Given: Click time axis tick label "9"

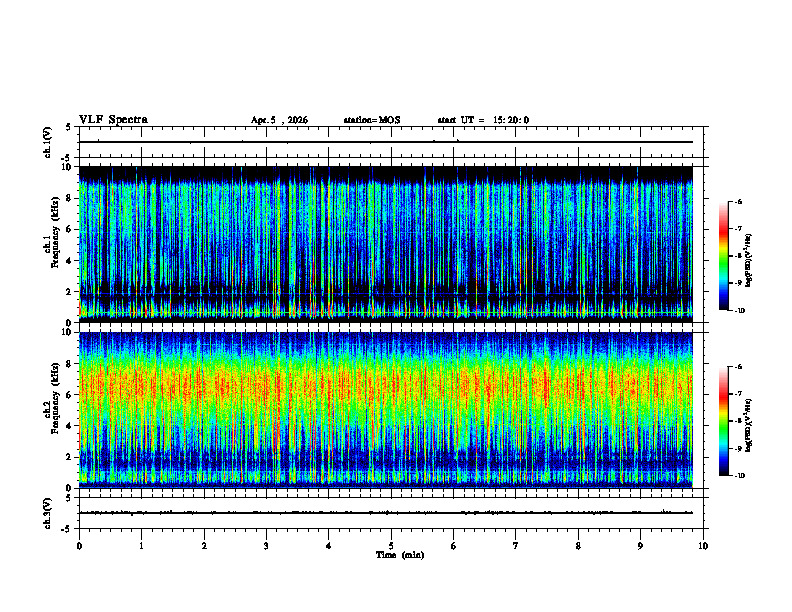Looking at the screenshot, I should [640, 546].
